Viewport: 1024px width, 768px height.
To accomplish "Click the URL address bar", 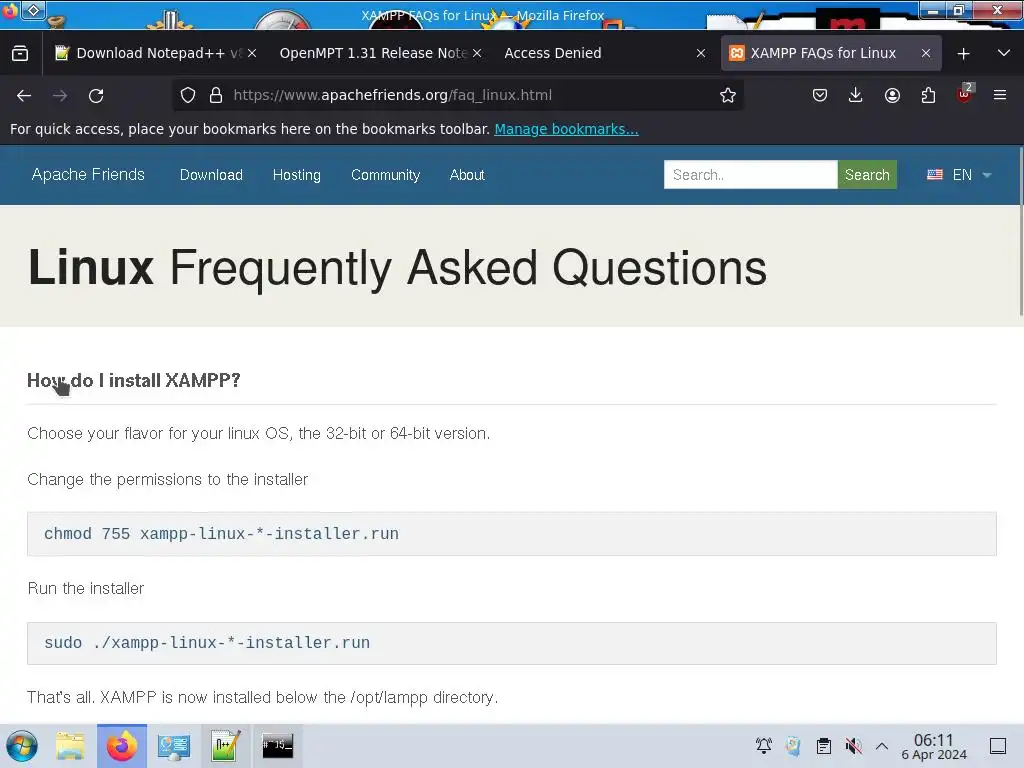I will tap(457, 95).
